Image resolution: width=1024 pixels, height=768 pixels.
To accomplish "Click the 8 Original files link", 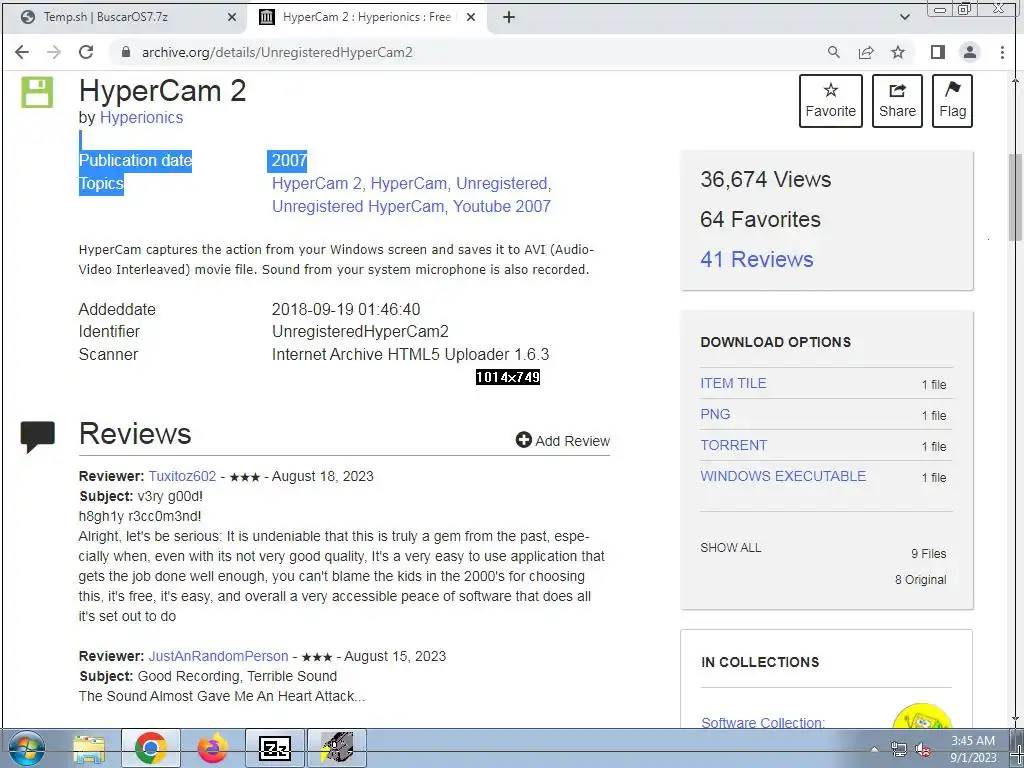I will pos(920,580).
